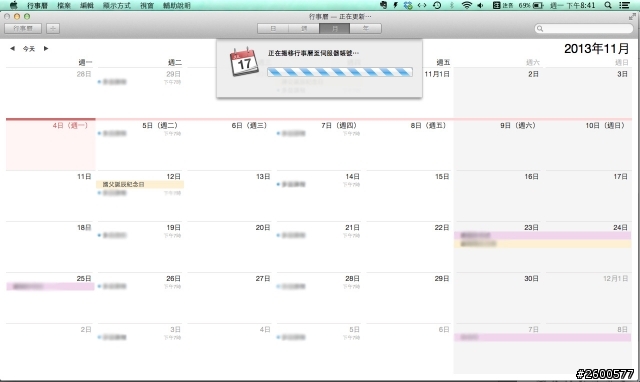
Task: Open the 檔案 menu
Action: point(64,5)
